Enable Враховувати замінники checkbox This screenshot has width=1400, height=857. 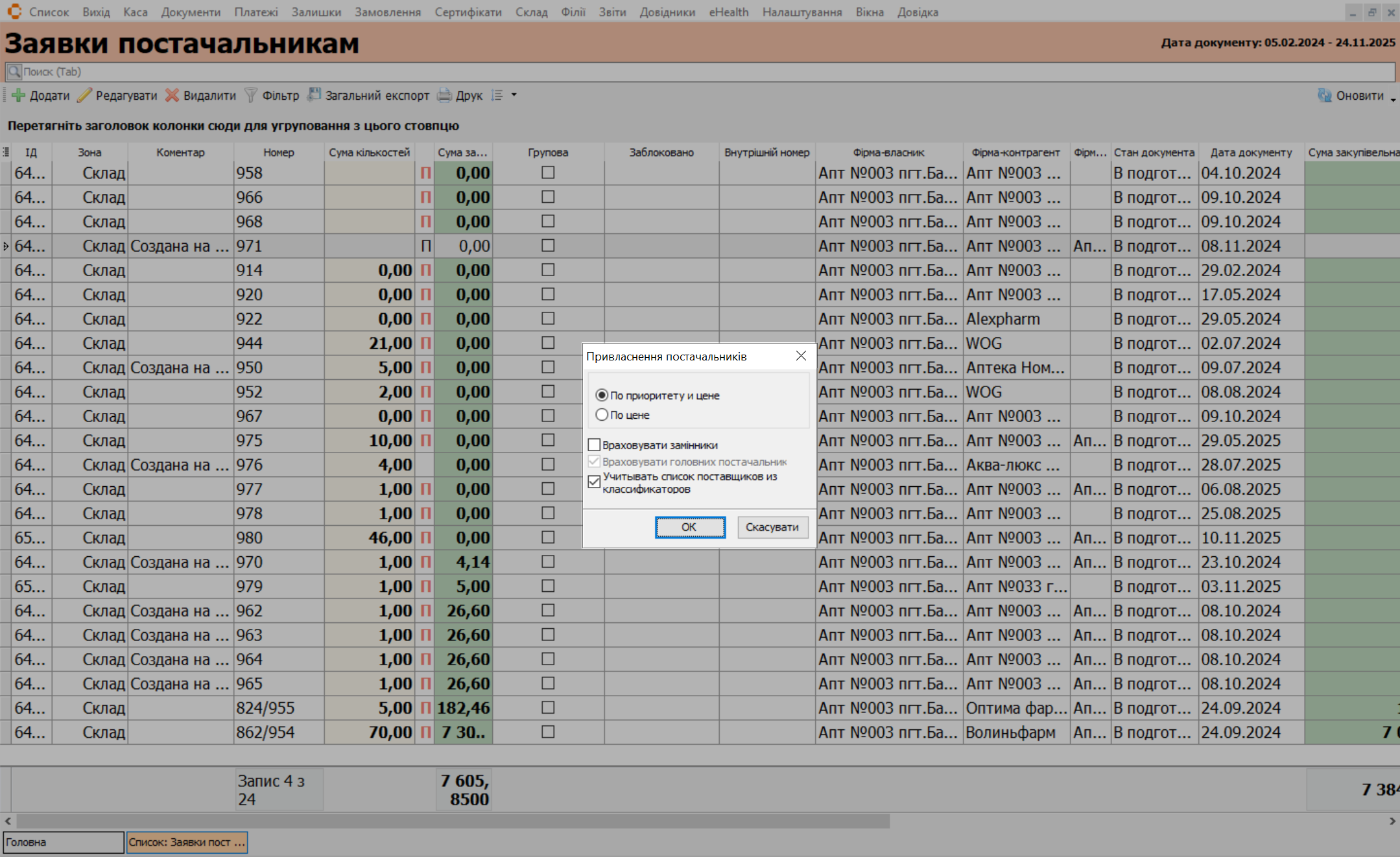[594, 445]
